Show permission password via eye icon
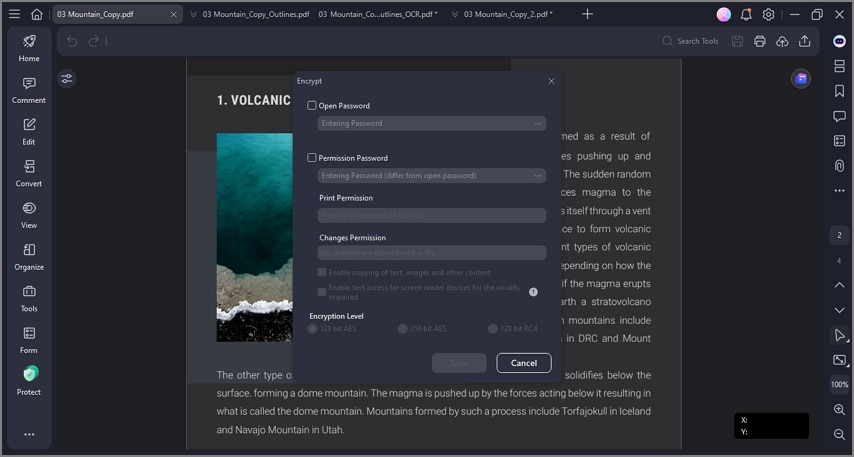This screenshot has height=457, width=854. [x=538, y=176]
